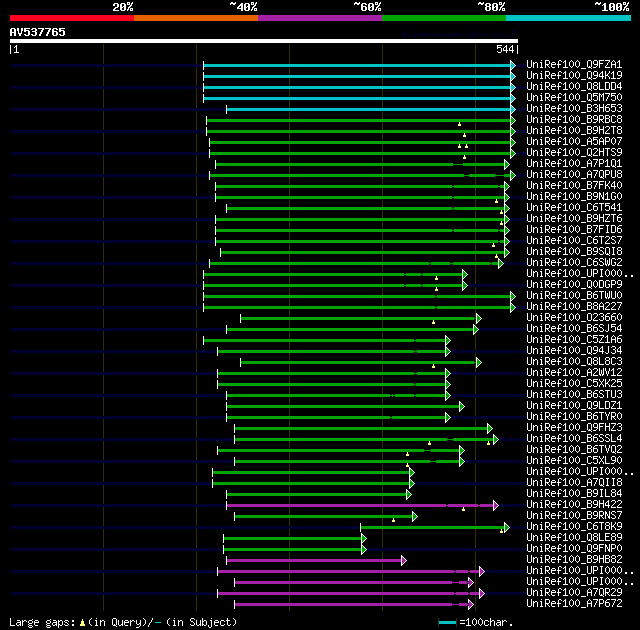Select the UniRef100_A7QR29 label

coord(574,593)
